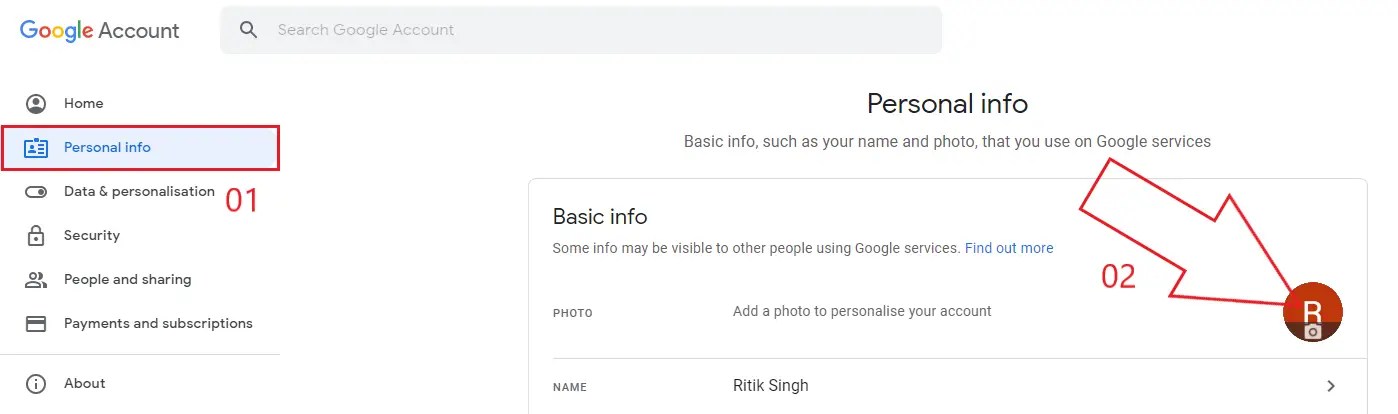1398x414 pixels.
Task: Open People and sharing page
Action: [127, 280]
